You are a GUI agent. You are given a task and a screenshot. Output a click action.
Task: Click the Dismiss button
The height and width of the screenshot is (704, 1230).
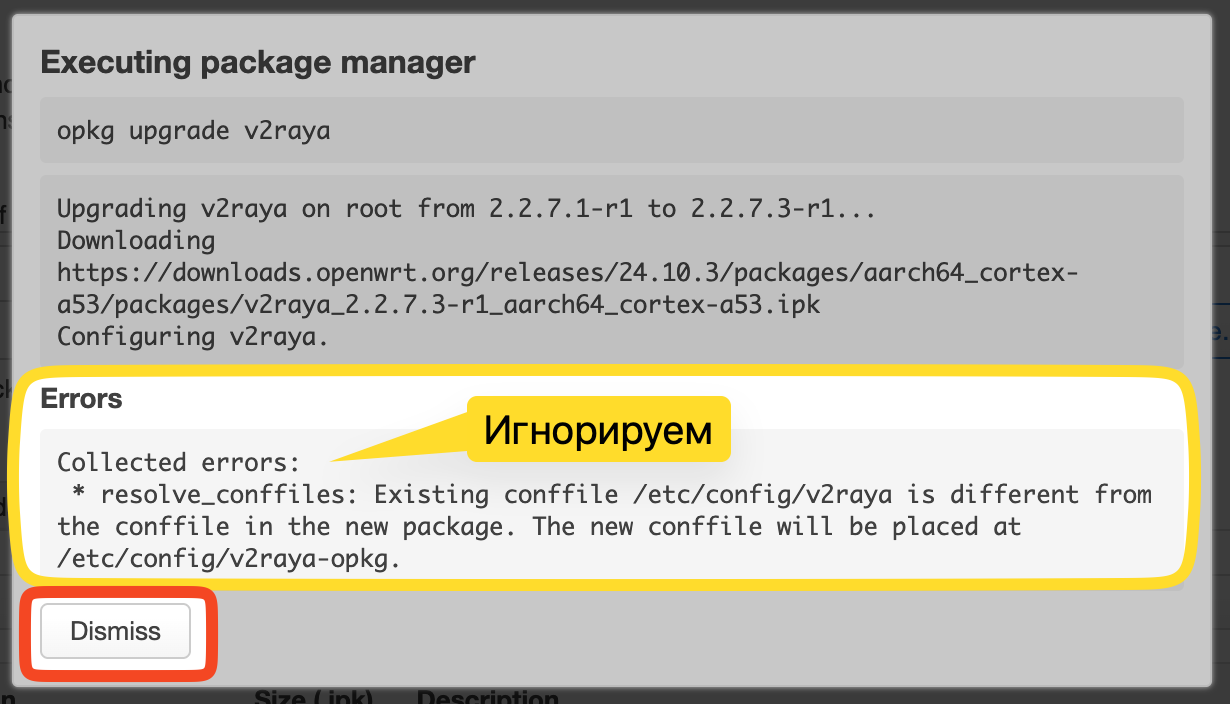click(x=115, y=631)
